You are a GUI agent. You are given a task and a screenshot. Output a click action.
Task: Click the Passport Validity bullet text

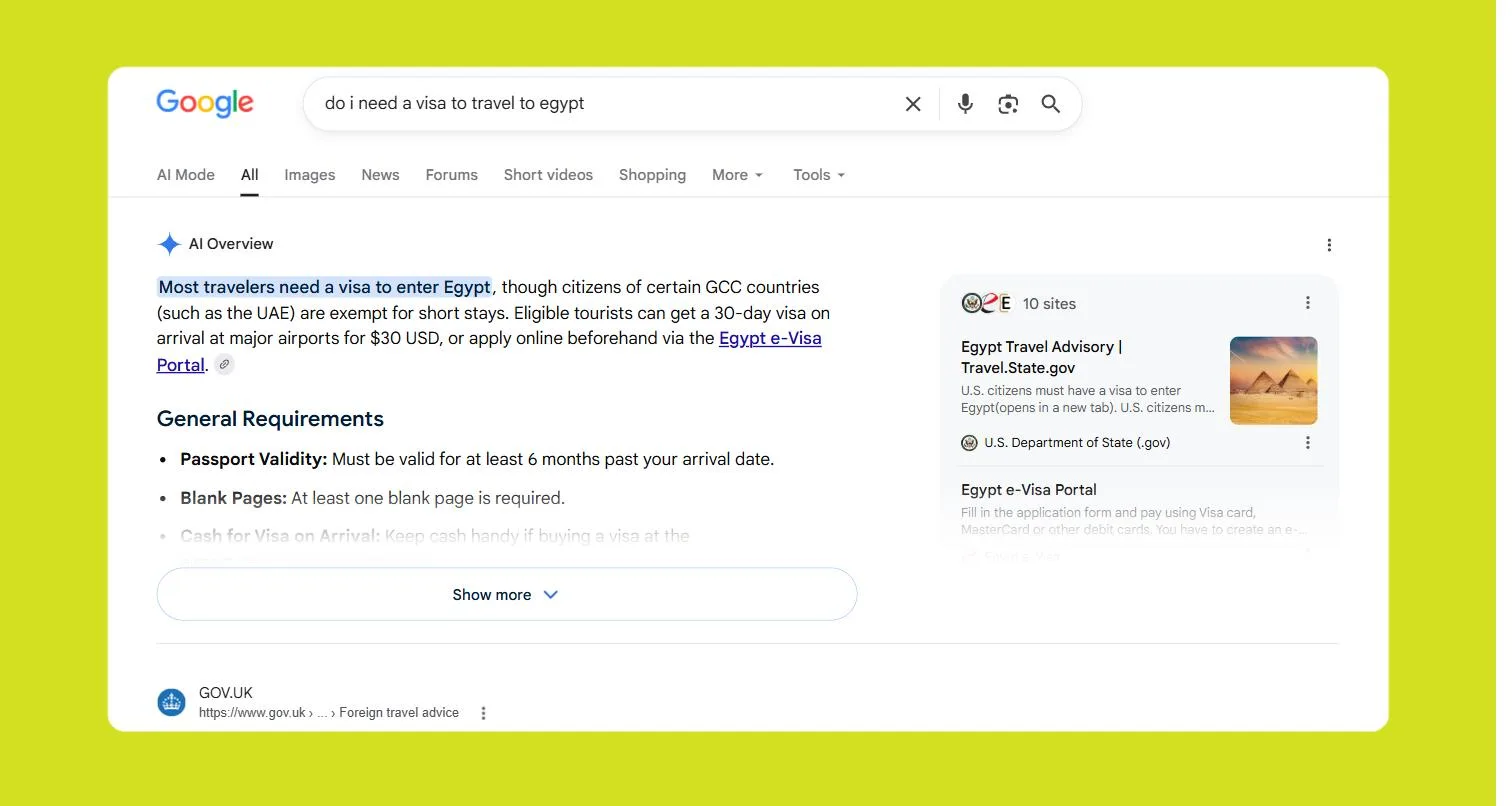[477, 460]
